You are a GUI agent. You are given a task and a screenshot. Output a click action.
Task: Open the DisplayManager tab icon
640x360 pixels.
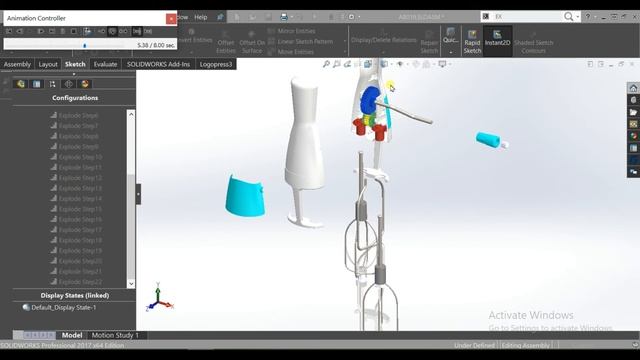tap(85, 84)
